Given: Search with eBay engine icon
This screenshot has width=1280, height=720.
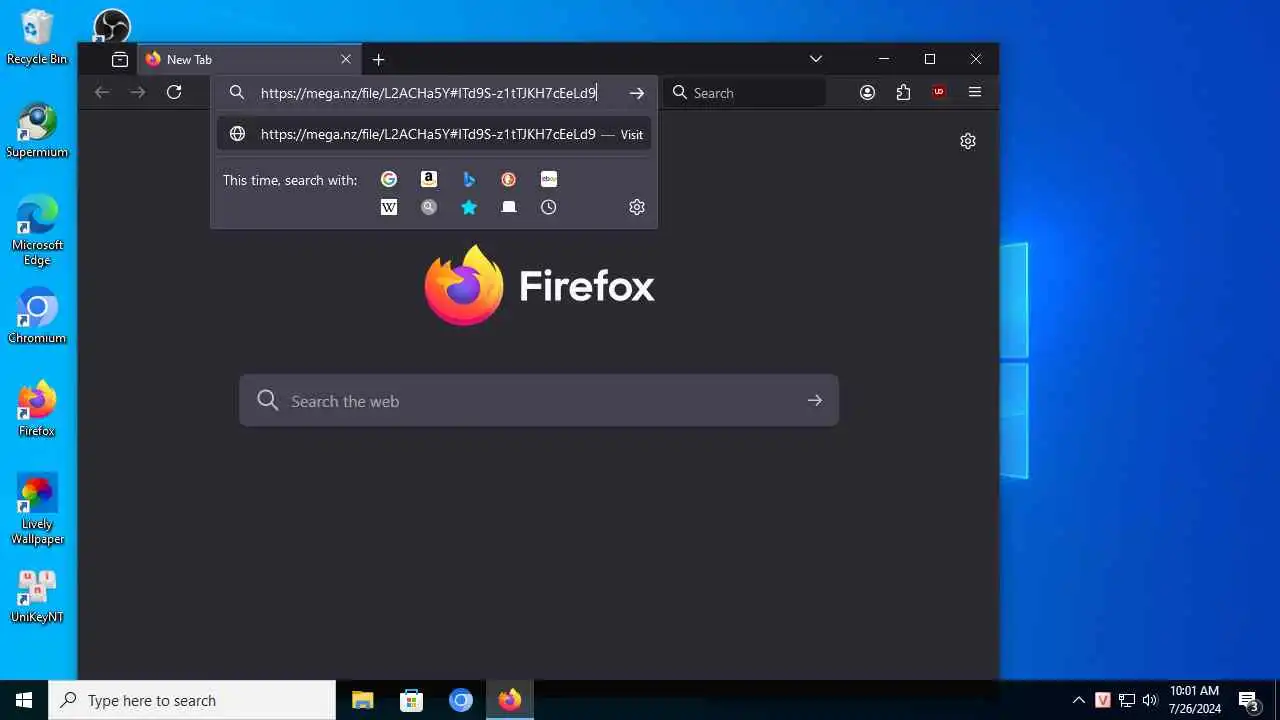Looking at the screenshot, I should [x=549, y=179].
